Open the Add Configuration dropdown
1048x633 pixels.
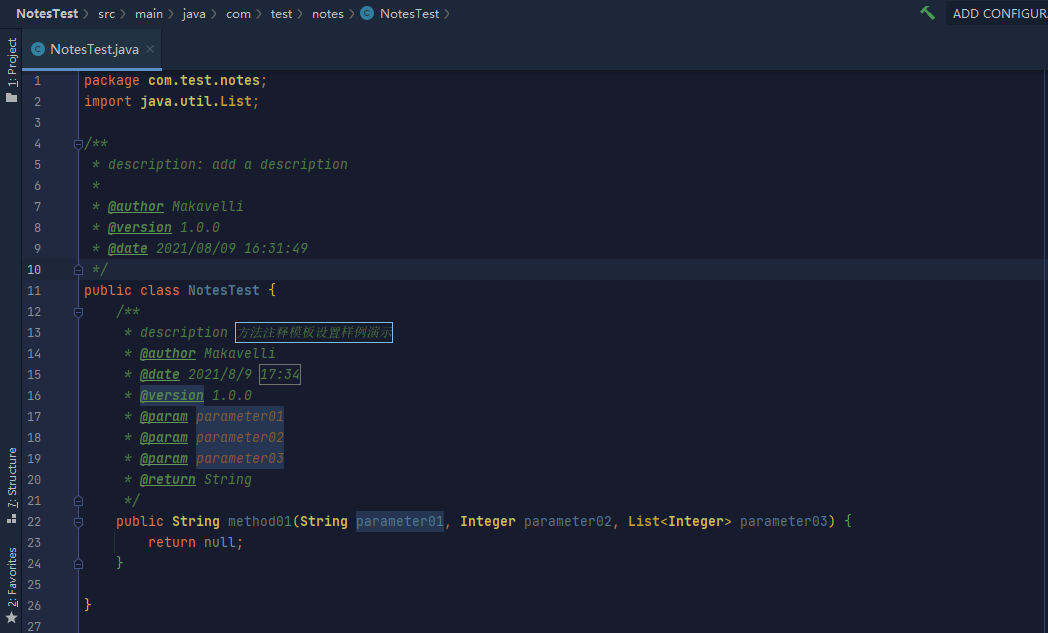999,13
